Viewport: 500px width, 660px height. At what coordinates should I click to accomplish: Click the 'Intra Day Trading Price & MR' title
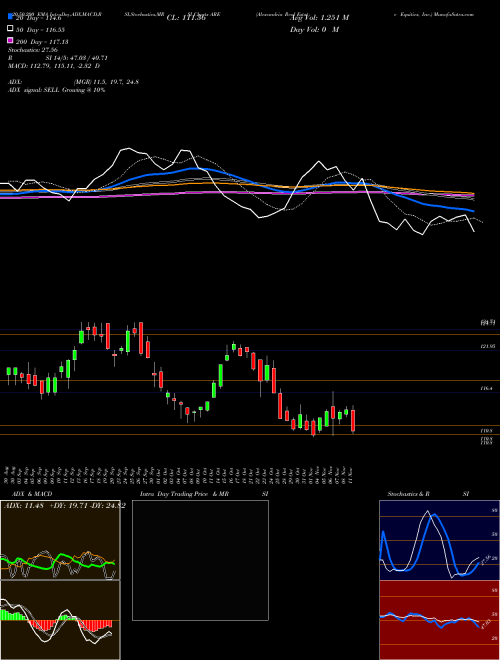[184, 494]
